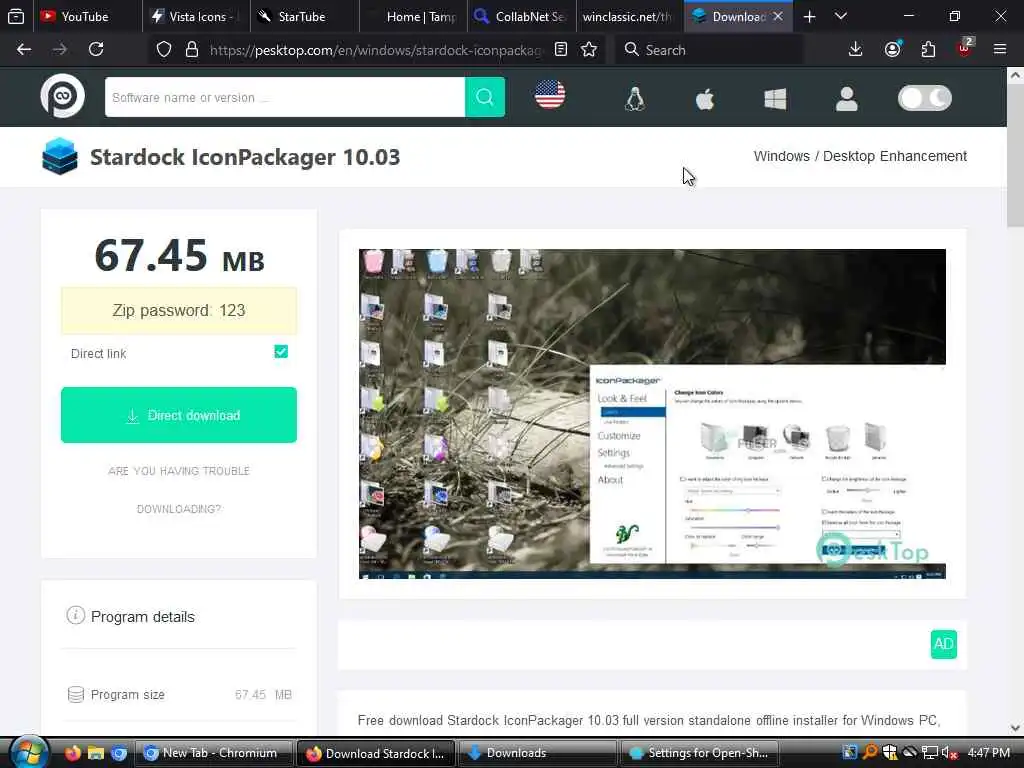Click the Program details info icon

[x=76, y=615]
